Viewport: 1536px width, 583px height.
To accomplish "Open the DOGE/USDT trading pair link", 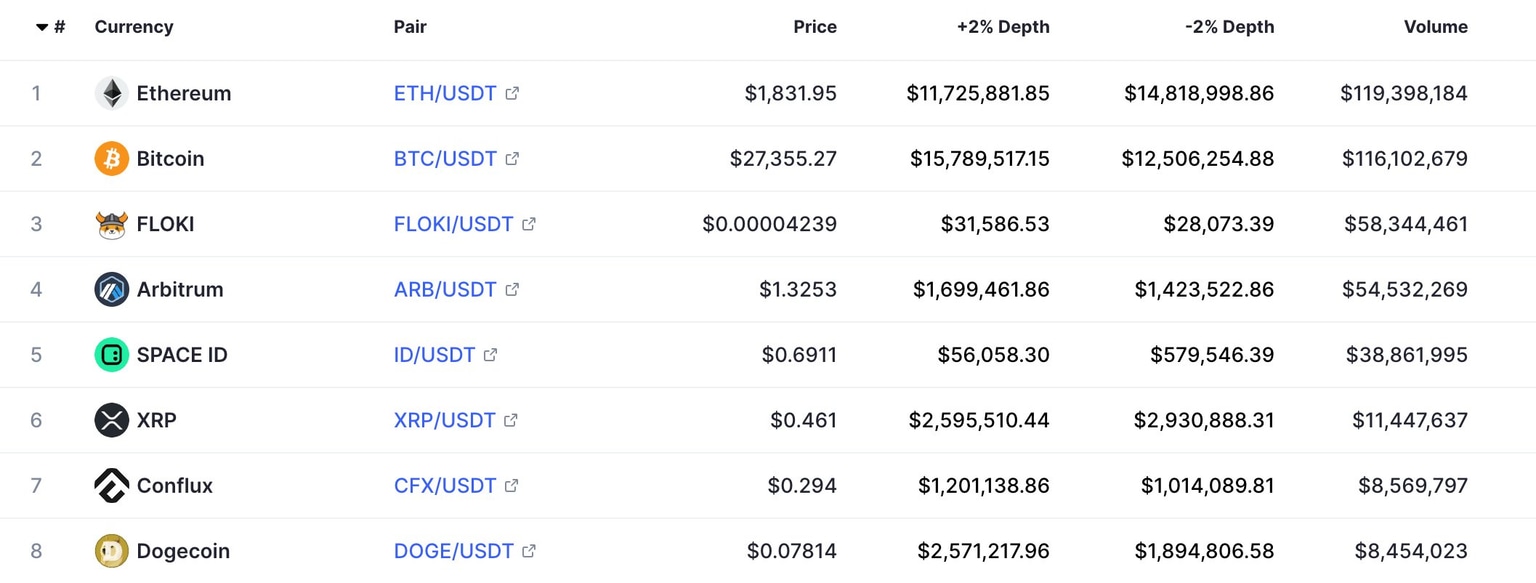I will click(453, 551).
